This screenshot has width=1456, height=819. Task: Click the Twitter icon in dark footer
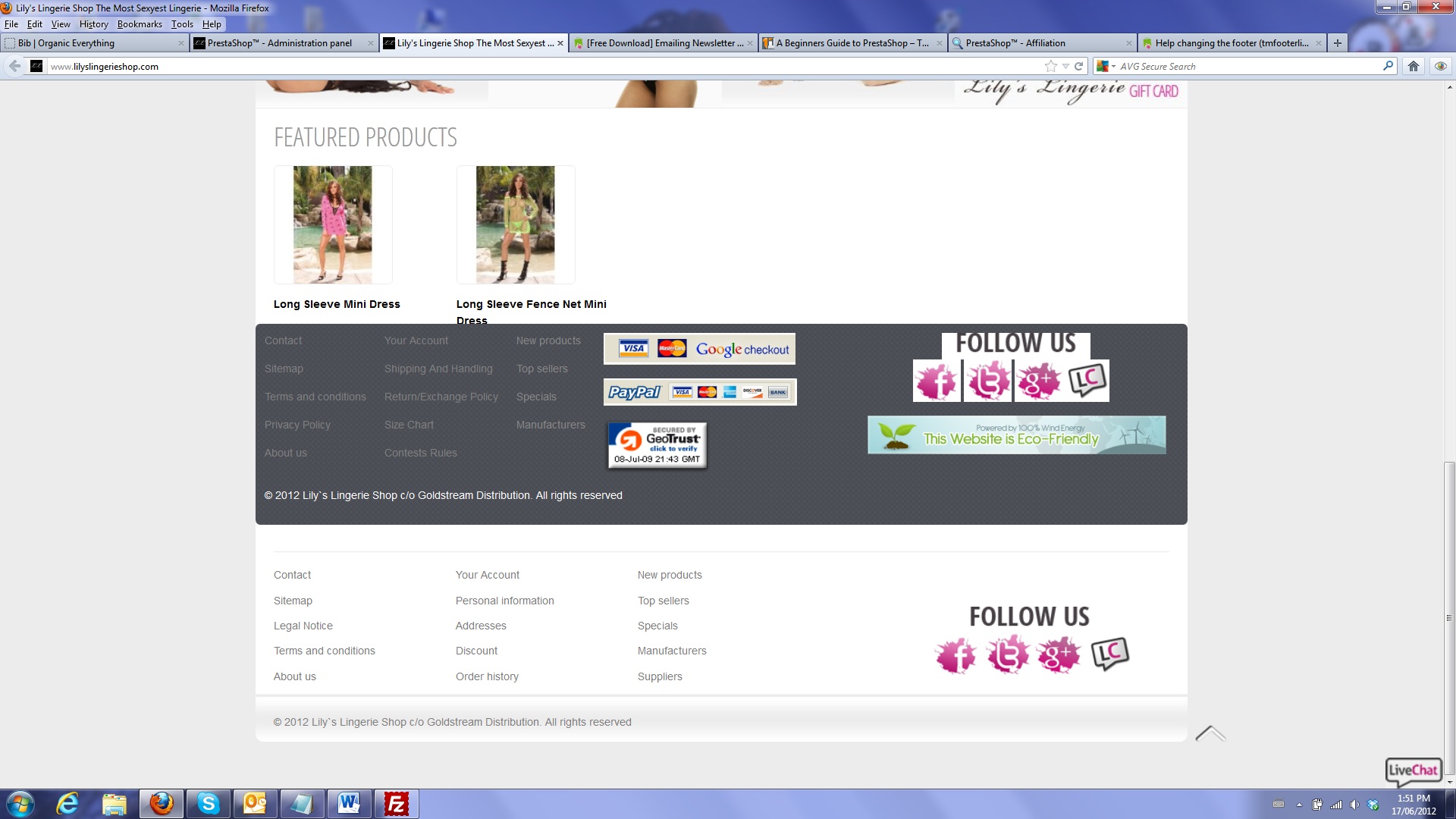coord(987,381)
